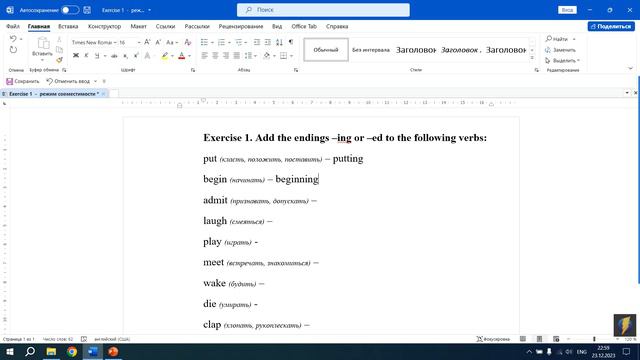This screenshot has height=360, width=640.
Task: Open the font size dropdown
Action: tap(139, 42)
